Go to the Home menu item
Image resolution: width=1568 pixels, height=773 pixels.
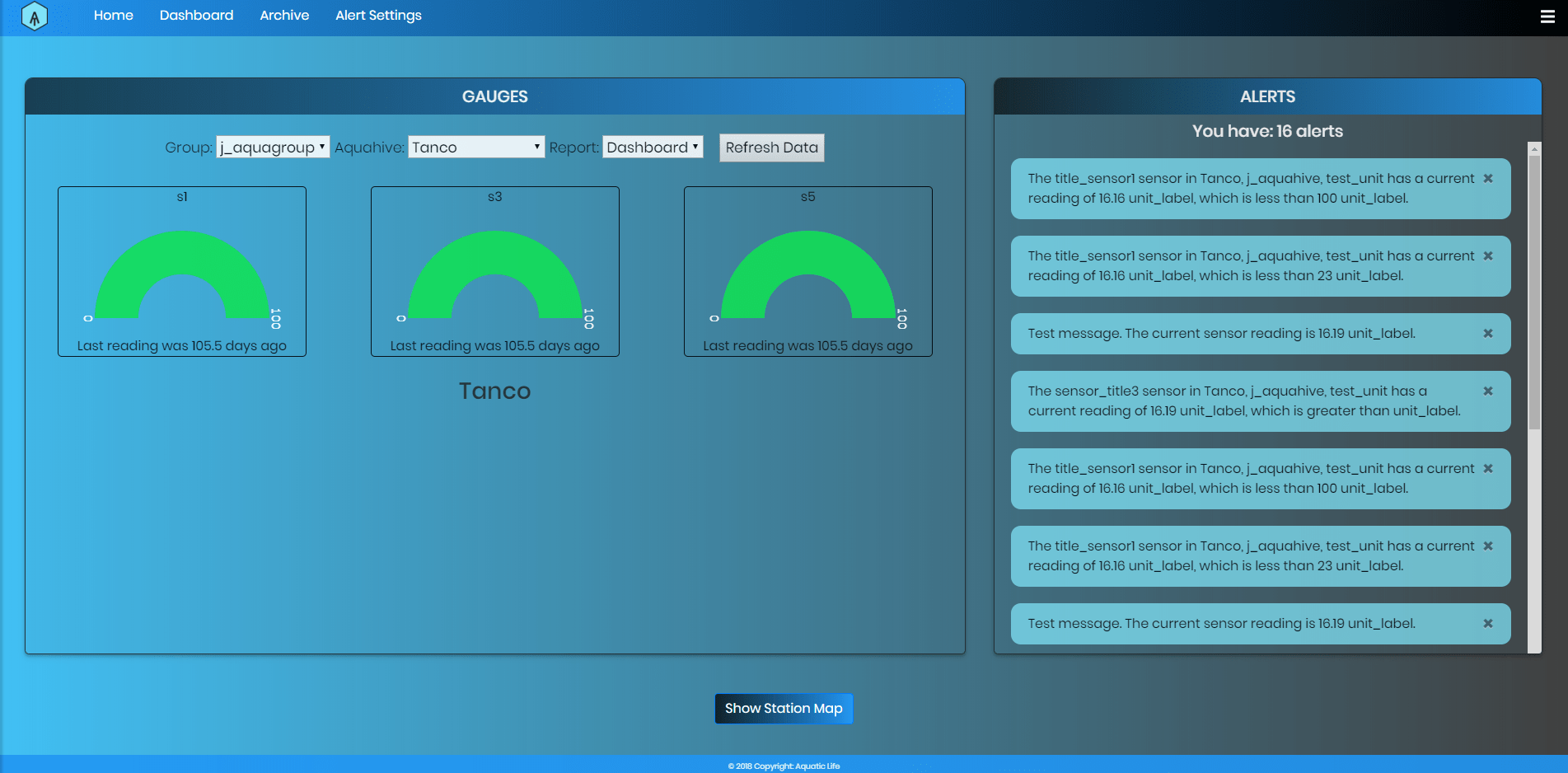(x=114, y=16)
